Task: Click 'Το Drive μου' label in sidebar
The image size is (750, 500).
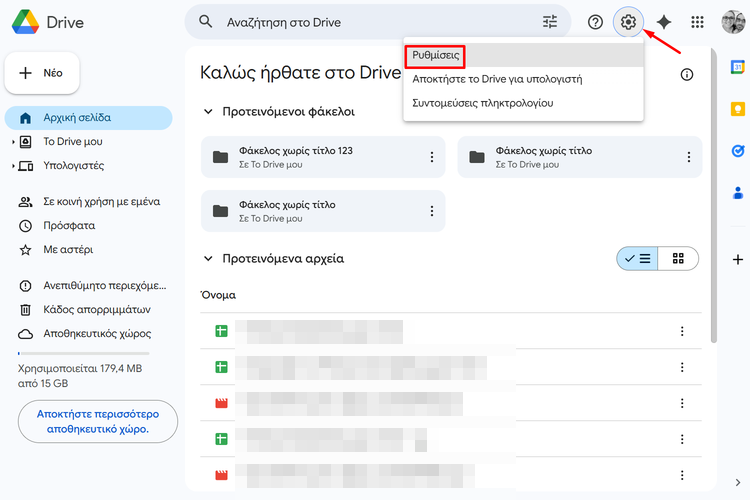Action: (73, 142)
